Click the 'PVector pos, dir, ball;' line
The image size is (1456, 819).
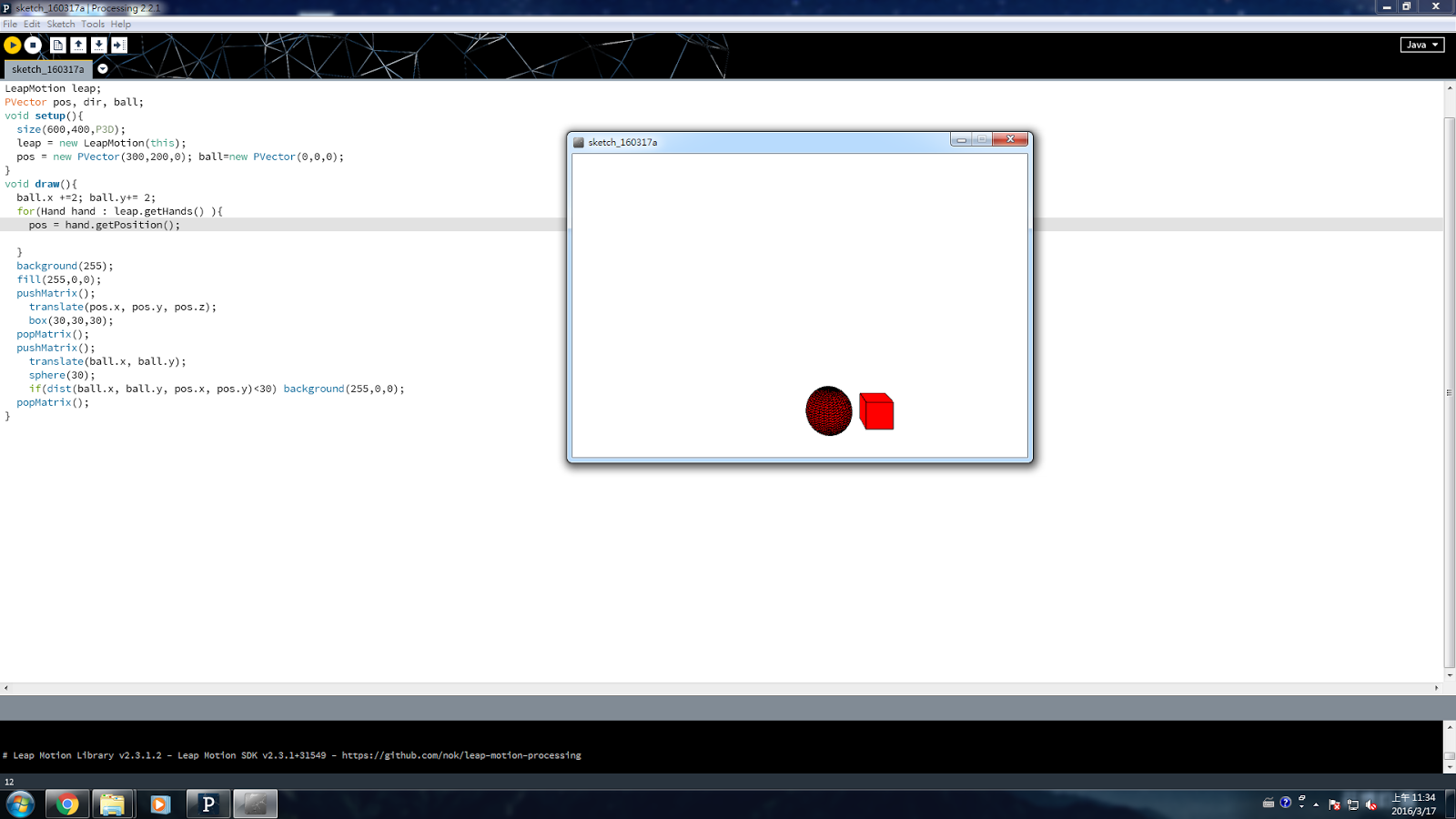(x=74, y=102)
